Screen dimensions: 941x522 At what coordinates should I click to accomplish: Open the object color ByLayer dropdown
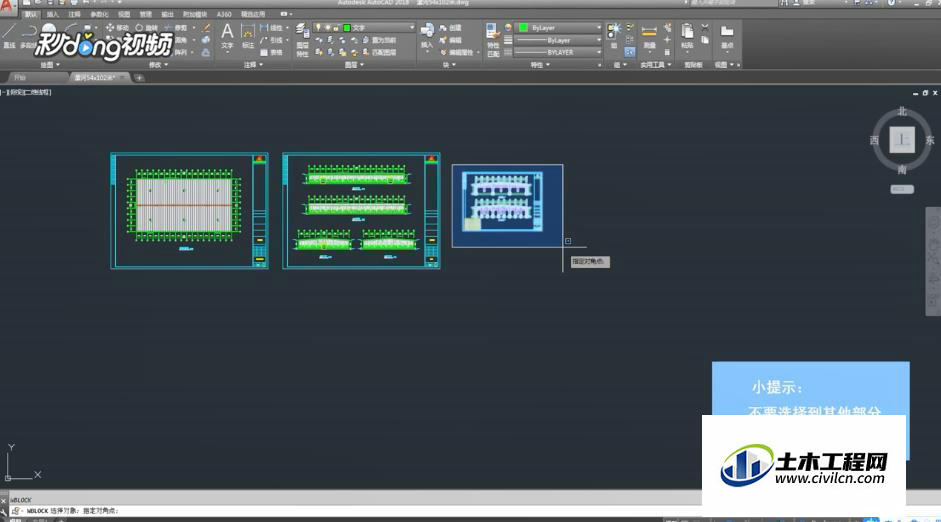[559, 28]
